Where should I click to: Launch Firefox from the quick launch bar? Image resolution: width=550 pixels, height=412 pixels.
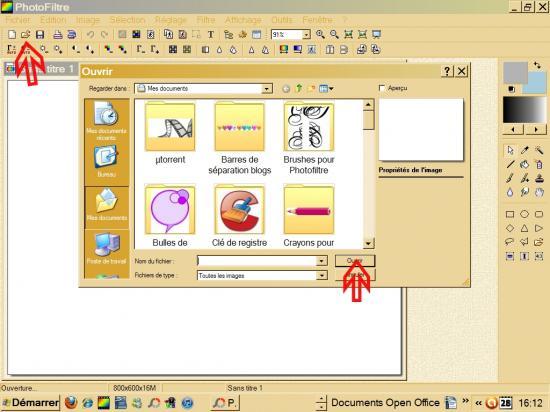point(71,403)
